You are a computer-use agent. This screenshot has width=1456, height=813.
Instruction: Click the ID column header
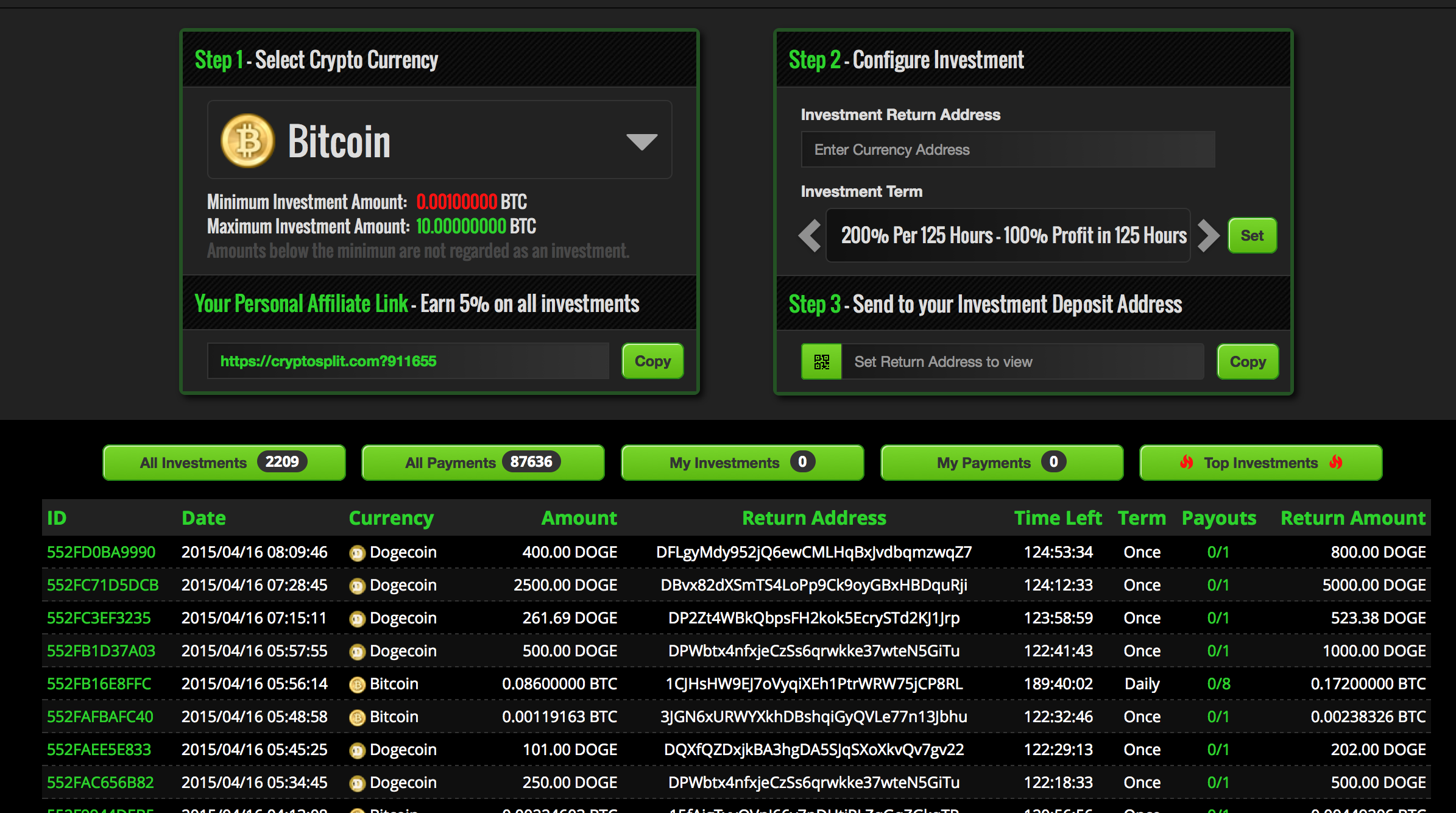coord(57,518)
